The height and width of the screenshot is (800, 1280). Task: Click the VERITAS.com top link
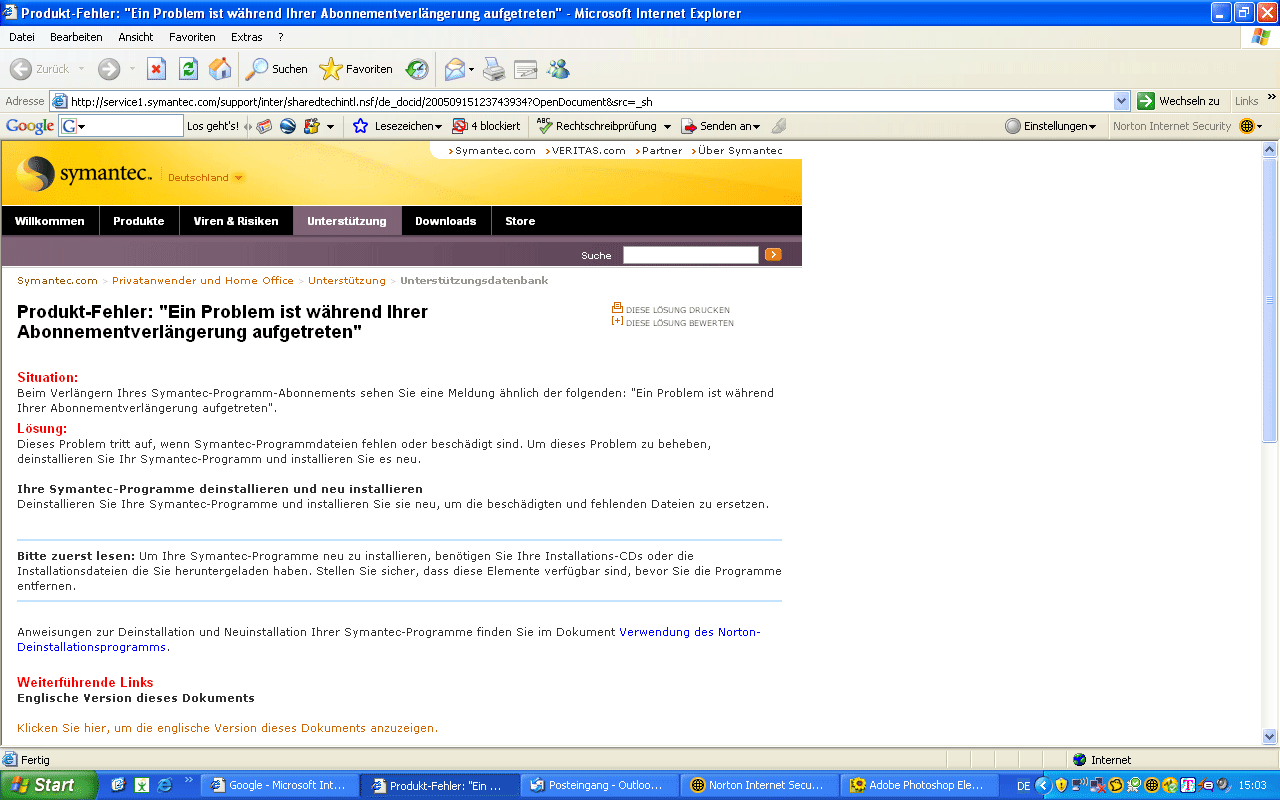click(589, 151)
